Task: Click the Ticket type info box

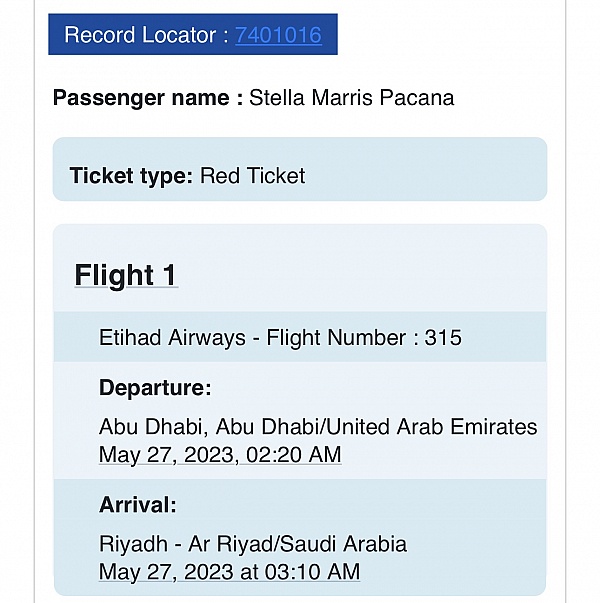Action: (300, 169)
